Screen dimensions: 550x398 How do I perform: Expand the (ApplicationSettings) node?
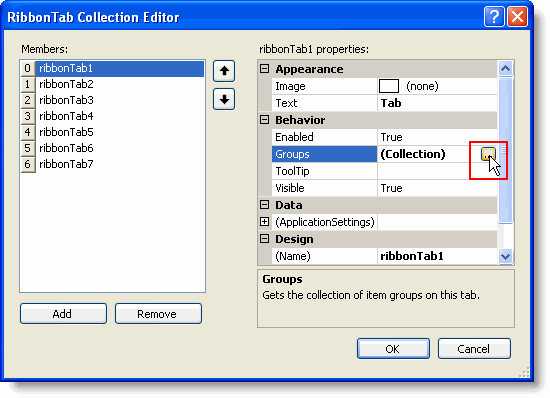tap(264, 222)
